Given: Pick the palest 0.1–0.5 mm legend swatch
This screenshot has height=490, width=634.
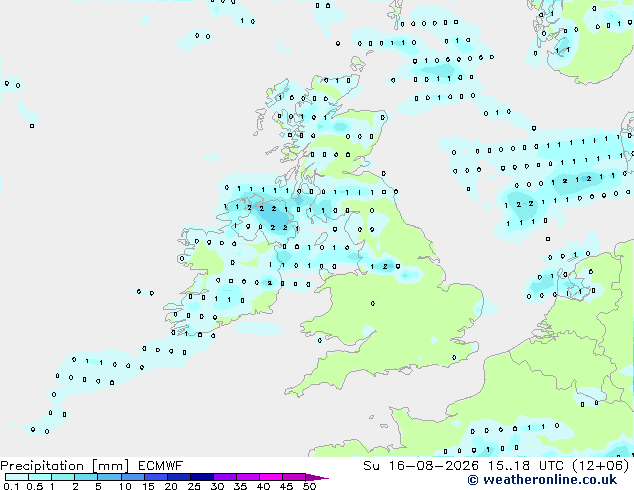Looking at the screenshot, I should [17, 477].
